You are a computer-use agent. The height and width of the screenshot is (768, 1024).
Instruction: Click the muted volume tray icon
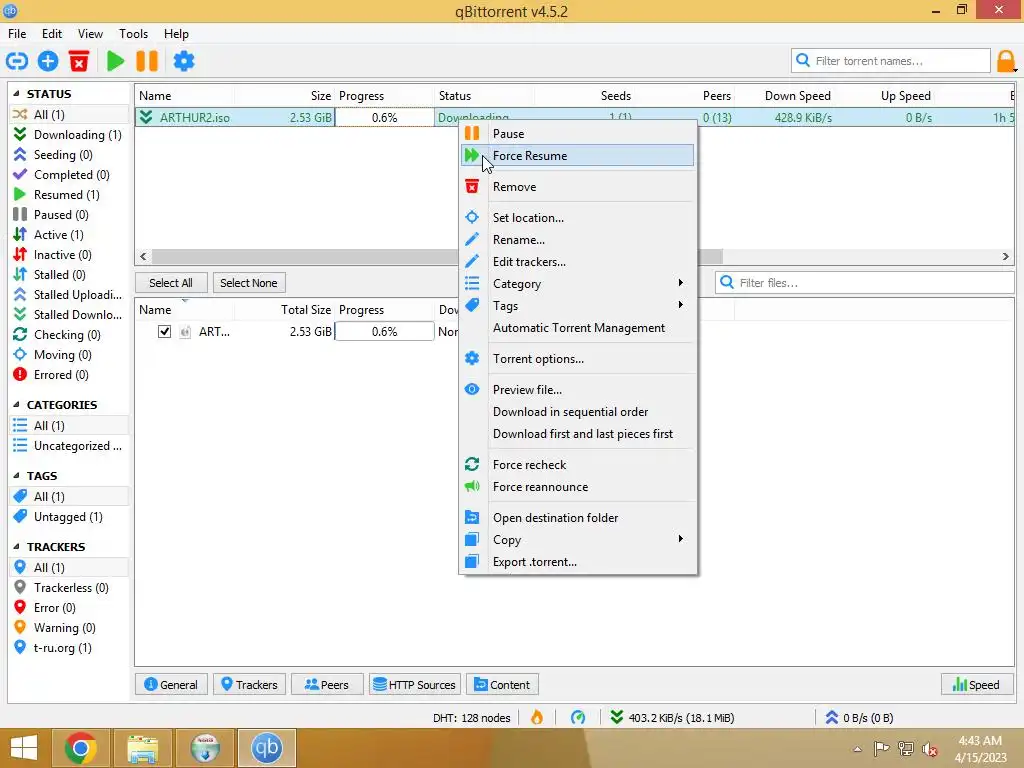930,748
